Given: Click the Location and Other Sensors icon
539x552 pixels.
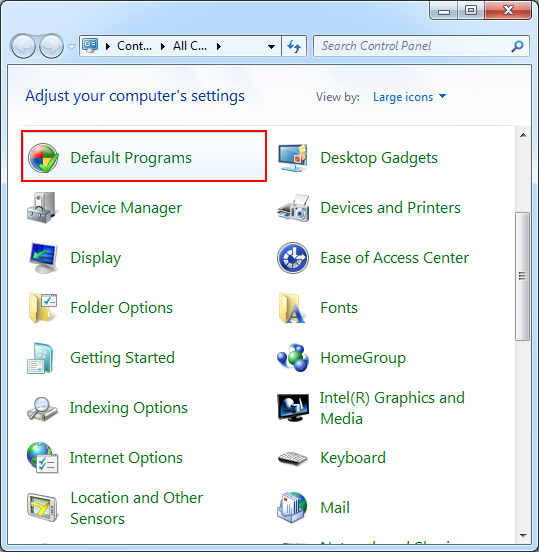Looking at the screenshot, I should pos(43,508).
